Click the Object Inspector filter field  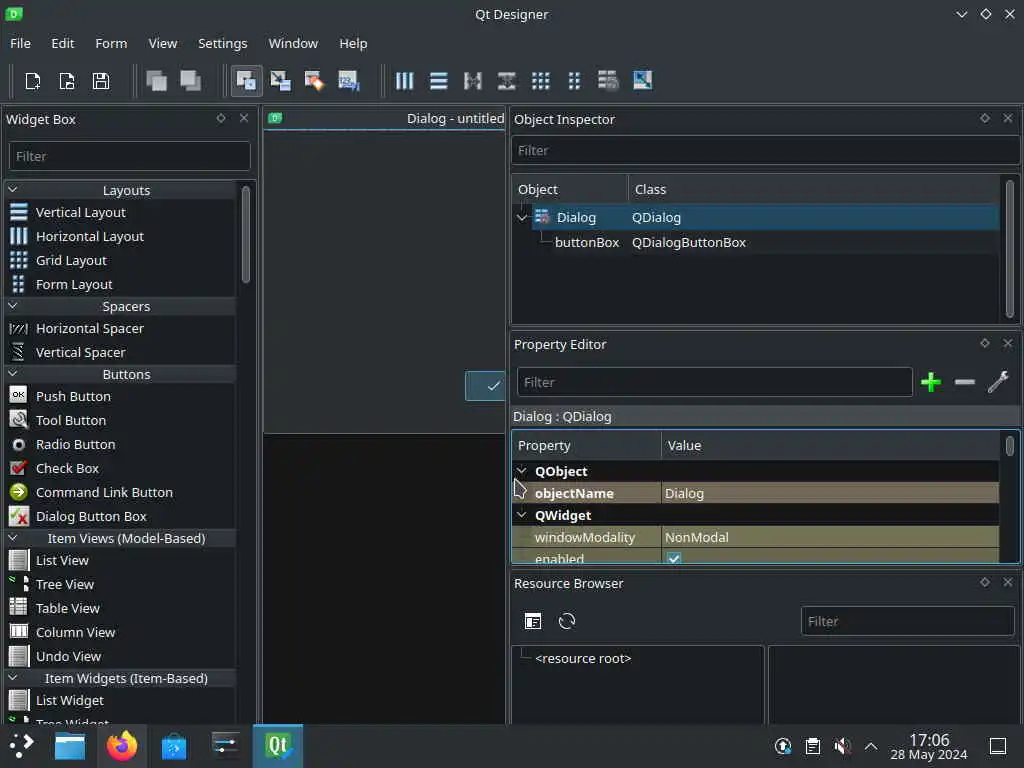point(765,150)
